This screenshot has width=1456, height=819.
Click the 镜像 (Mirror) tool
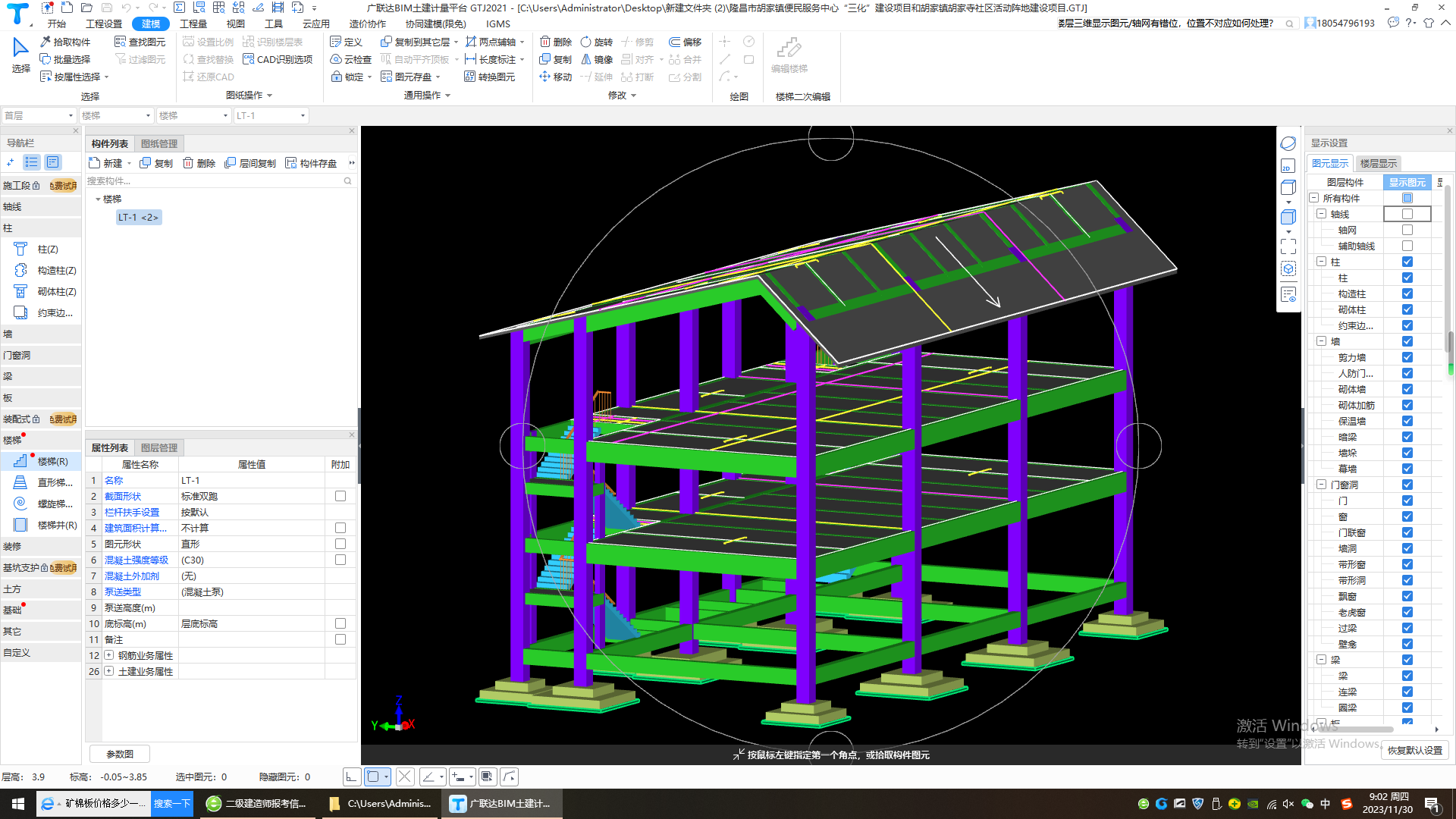click(x=596, y=59)
